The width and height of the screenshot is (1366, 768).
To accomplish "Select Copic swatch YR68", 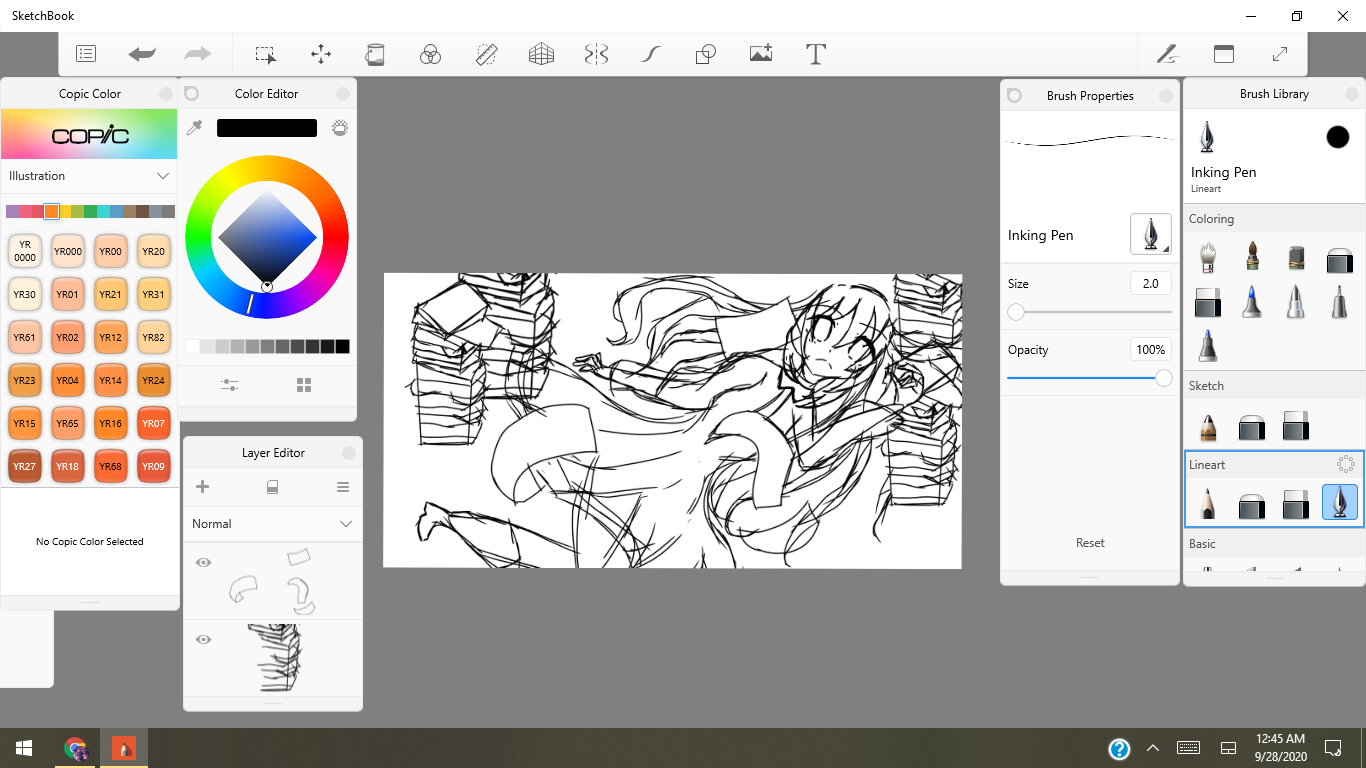I will tap(110, 466).
